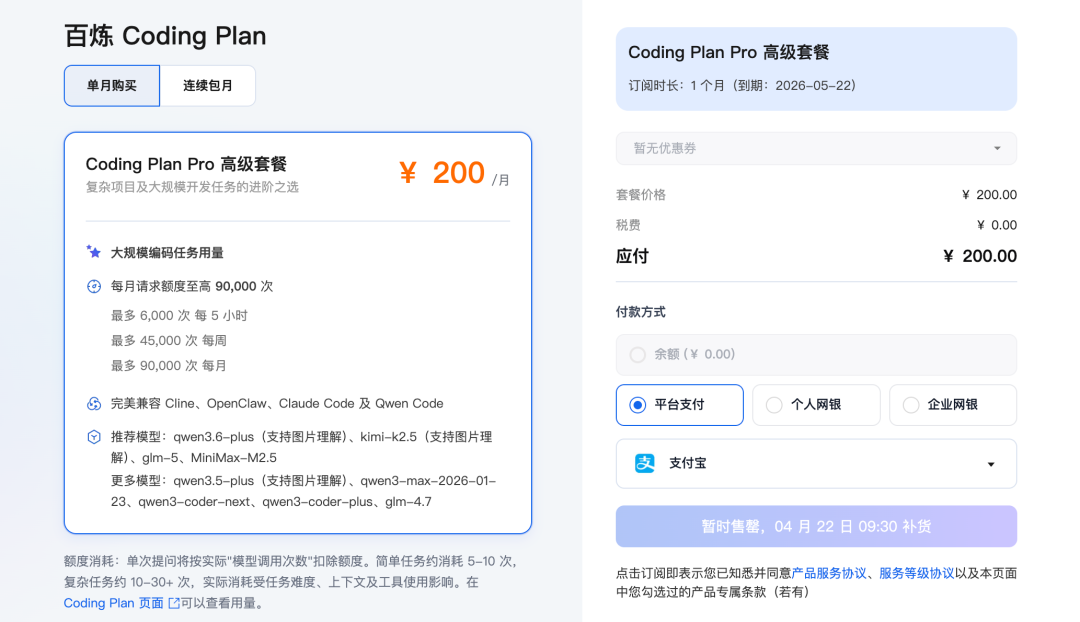The width and height of the screenshot is (1080, 622).
Task: Switch to the 单月购买 tab
Action: coord(111,86)
